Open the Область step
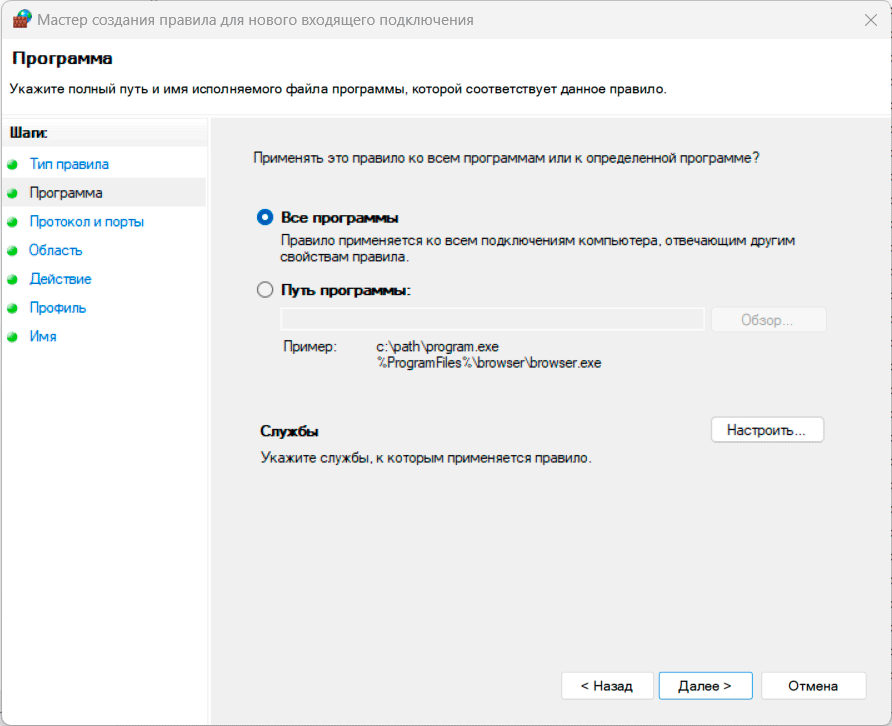892x726 pixels. tap(56, 250)
